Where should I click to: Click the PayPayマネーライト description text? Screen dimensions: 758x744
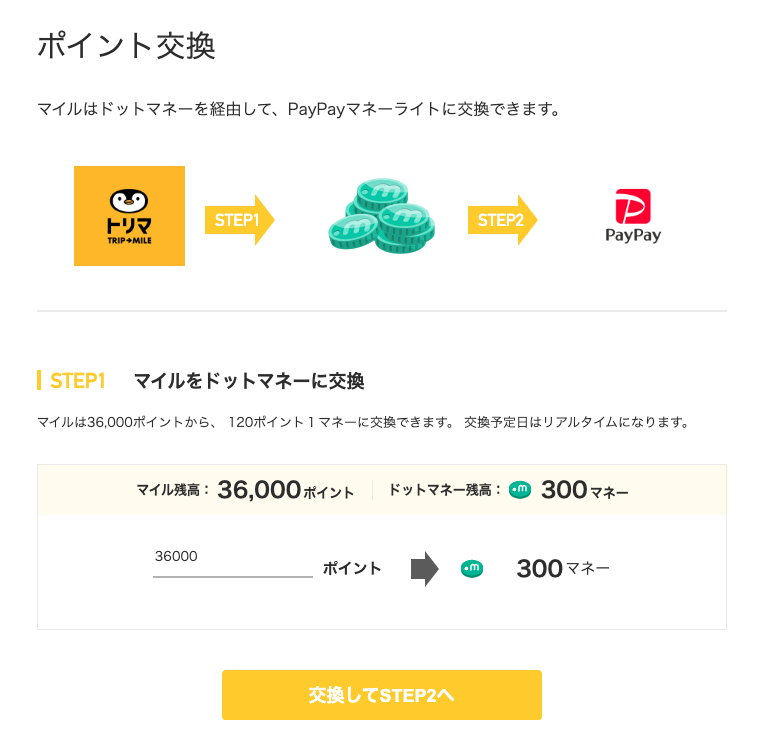click(298, 109)
